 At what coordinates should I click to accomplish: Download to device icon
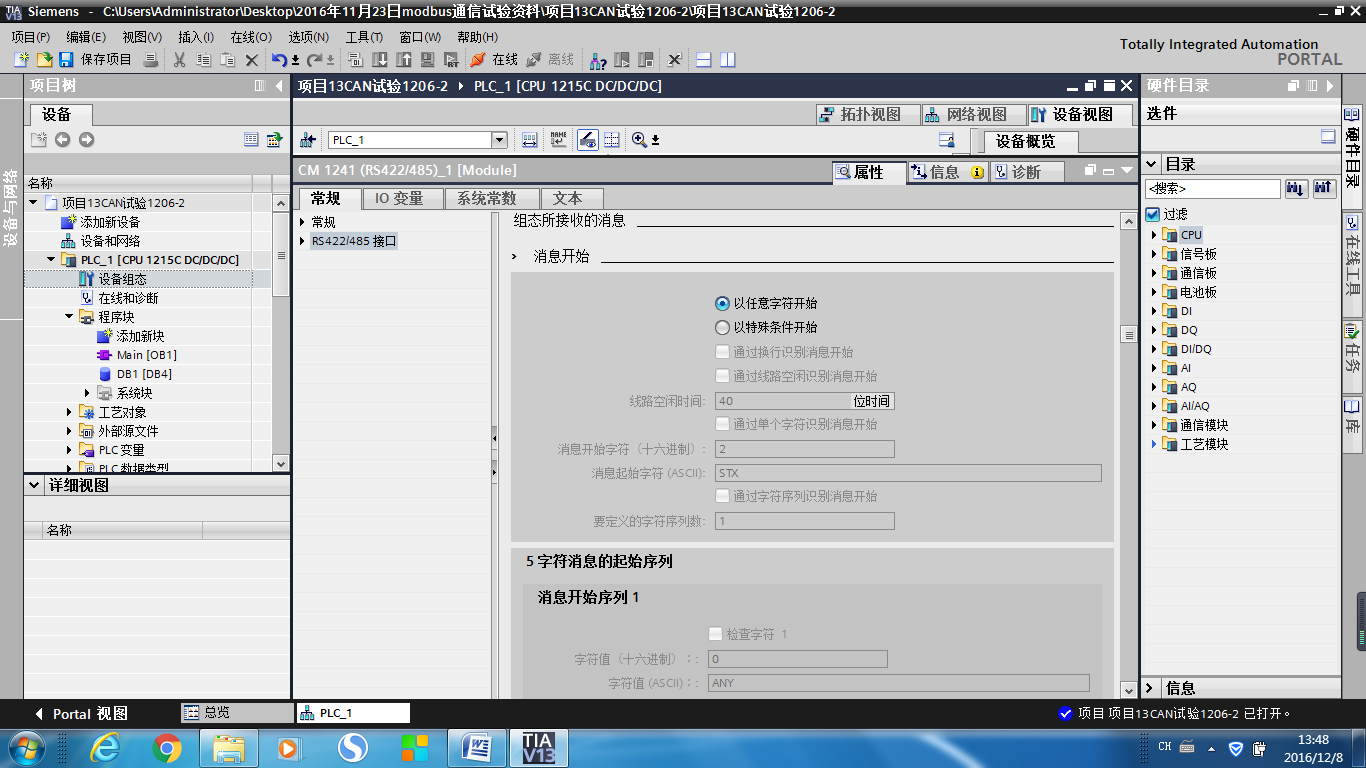click(379, 60)
